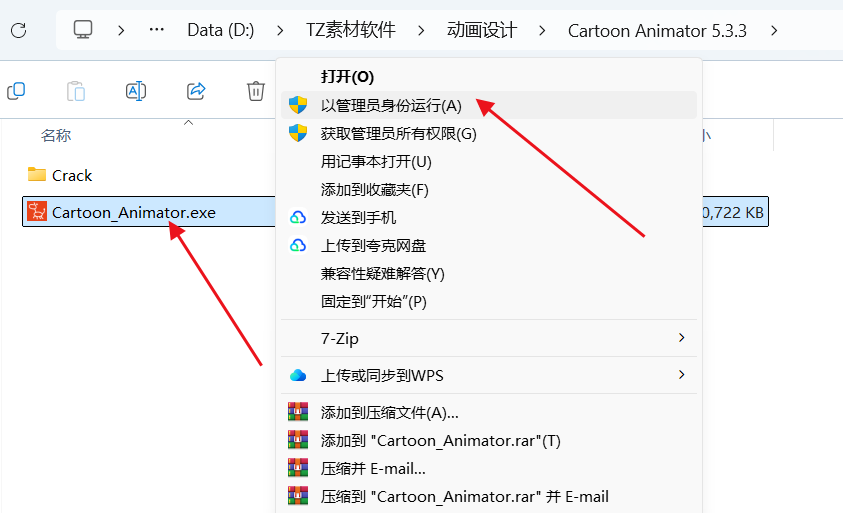Image resolution: width=843 pixels, height=513 pixels.
Task: Go to 动画设计 breadcrumb folder
Action: tap(482, 30)
